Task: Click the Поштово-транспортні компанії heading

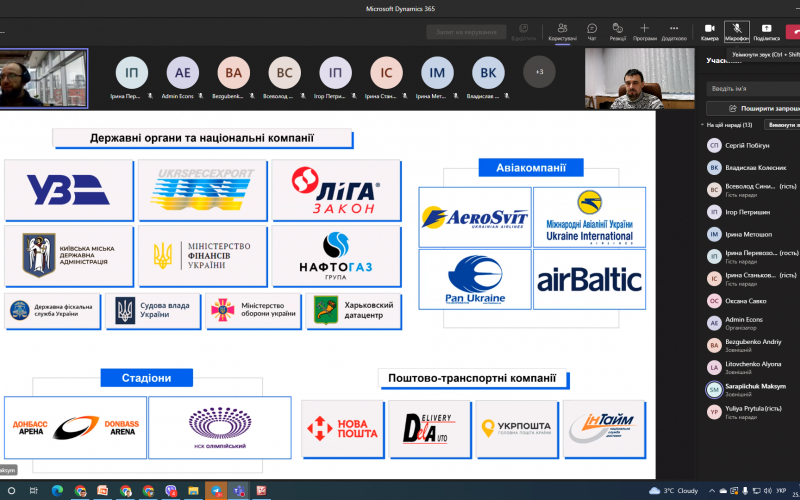Action: (472, 378)
